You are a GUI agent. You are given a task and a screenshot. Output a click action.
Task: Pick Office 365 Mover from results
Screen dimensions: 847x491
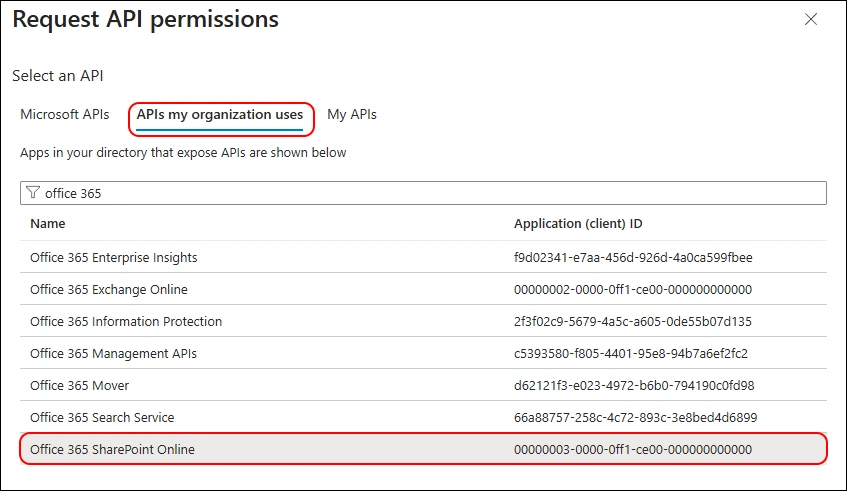tap(79, 386)
